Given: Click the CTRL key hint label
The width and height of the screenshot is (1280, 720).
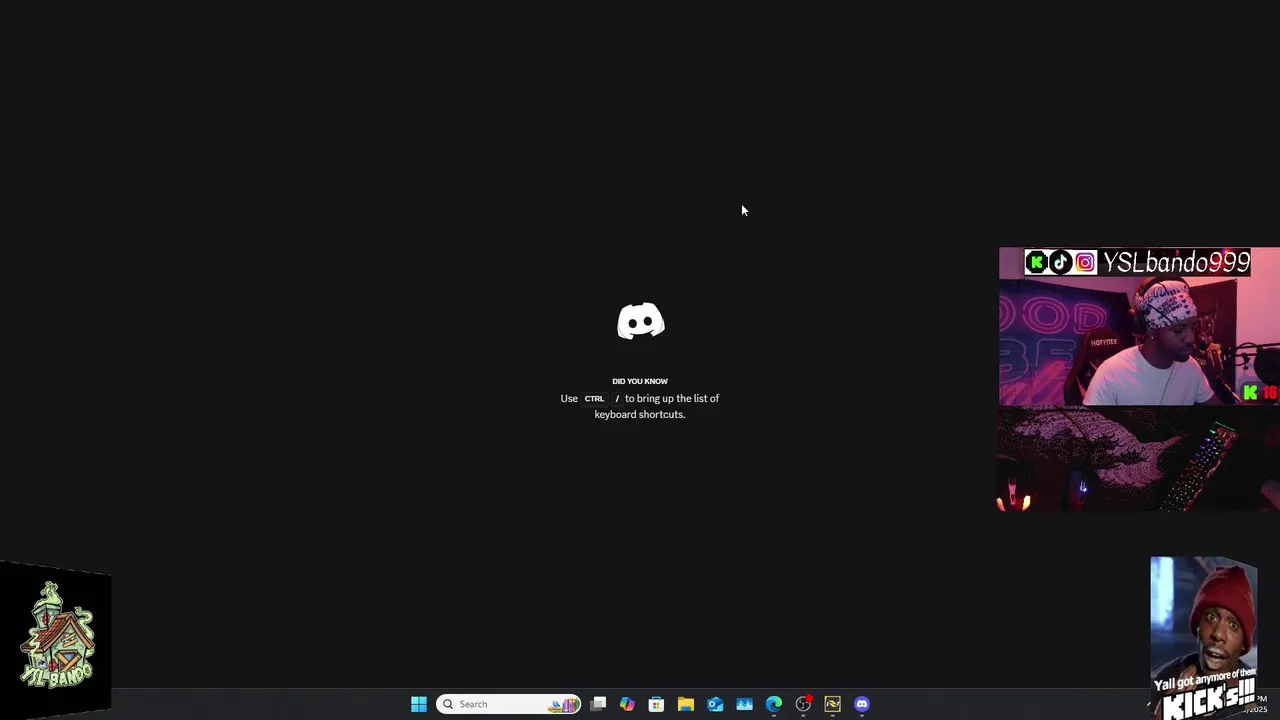Looking at the screenshot, I should click(594, 398).
